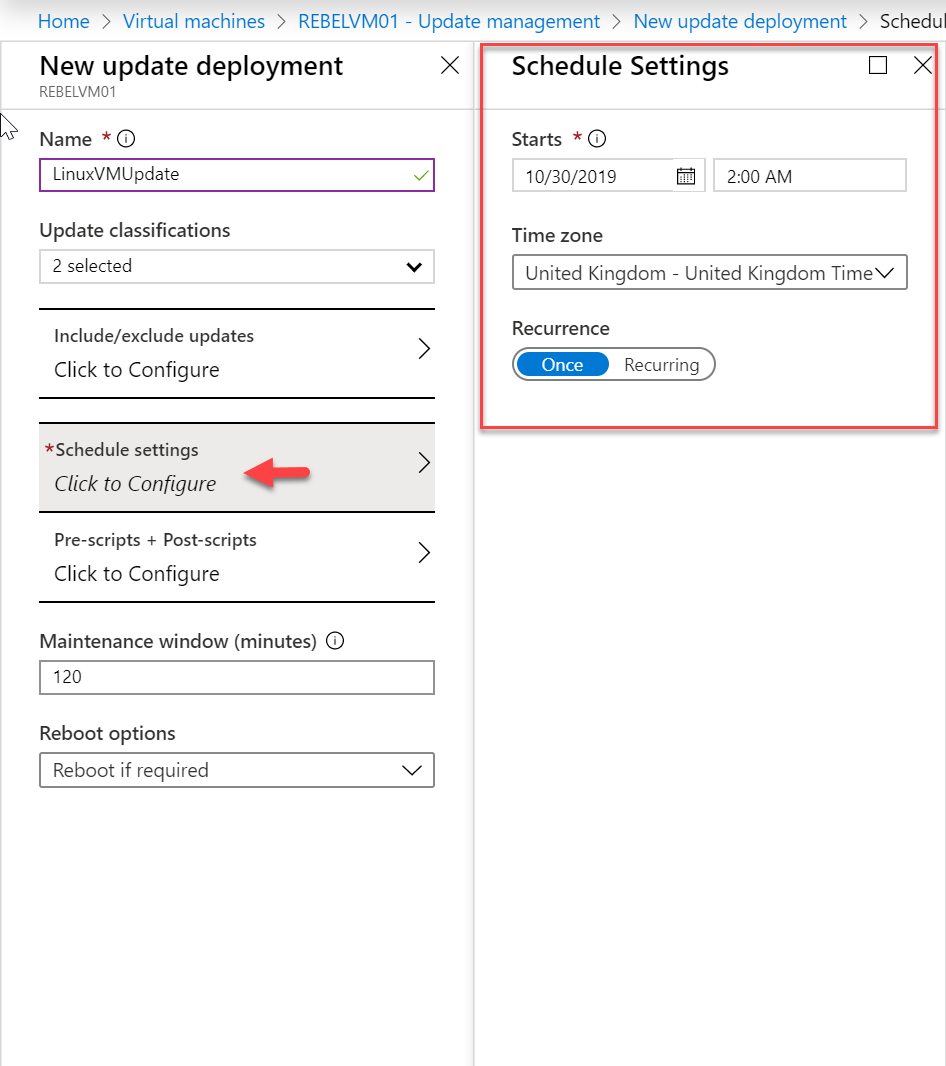This screenshot has width=946, height=1066.
Task: Click the Maintenance window minutes field
Action: point(237,677)
